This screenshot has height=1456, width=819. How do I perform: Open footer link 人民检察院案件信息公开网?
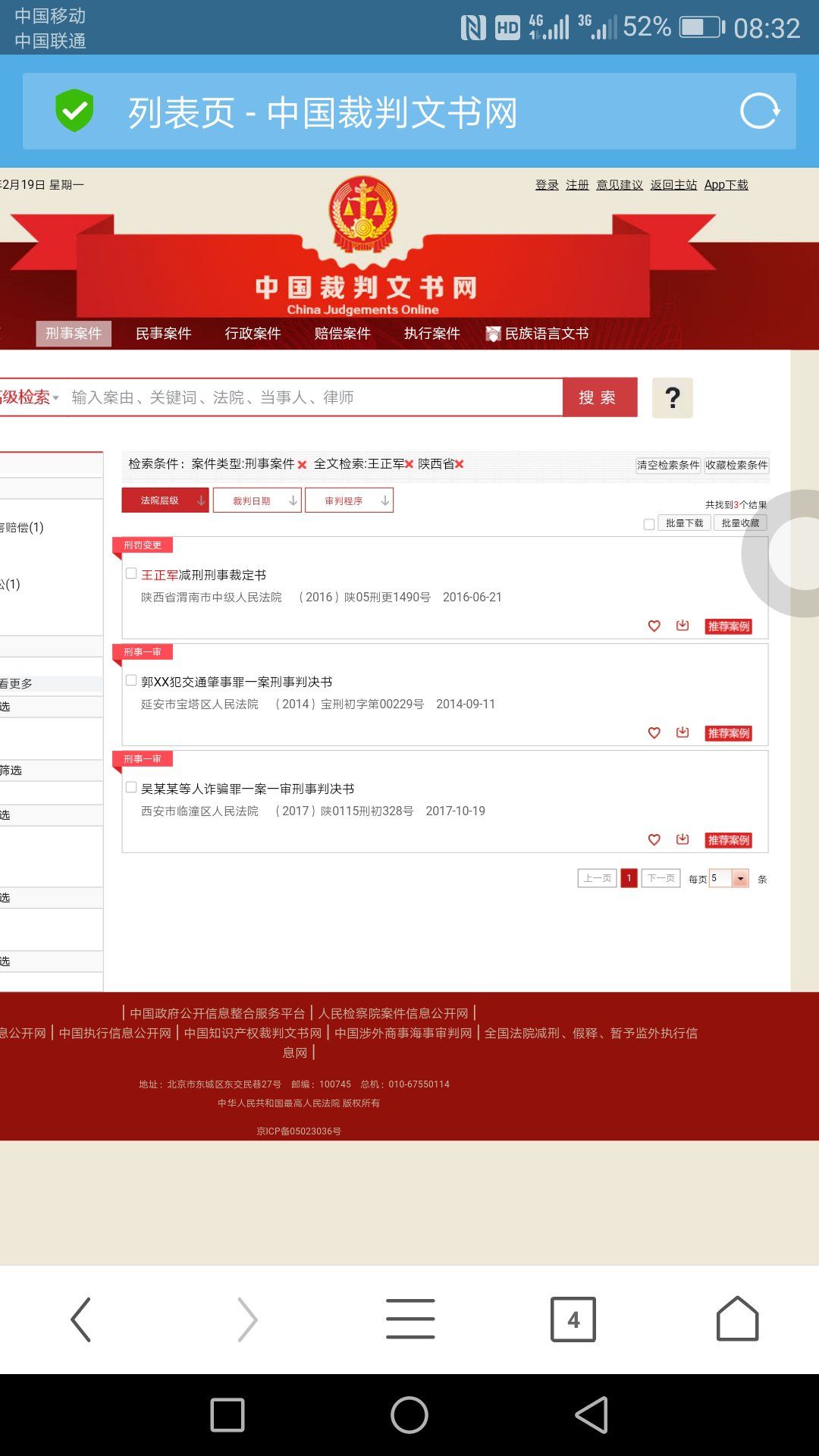tap(394, 1013)
